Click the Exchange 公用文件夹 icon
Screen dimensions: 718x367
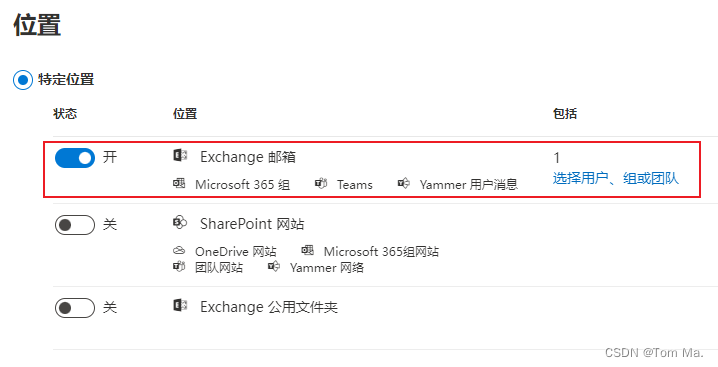click(180, 305)
